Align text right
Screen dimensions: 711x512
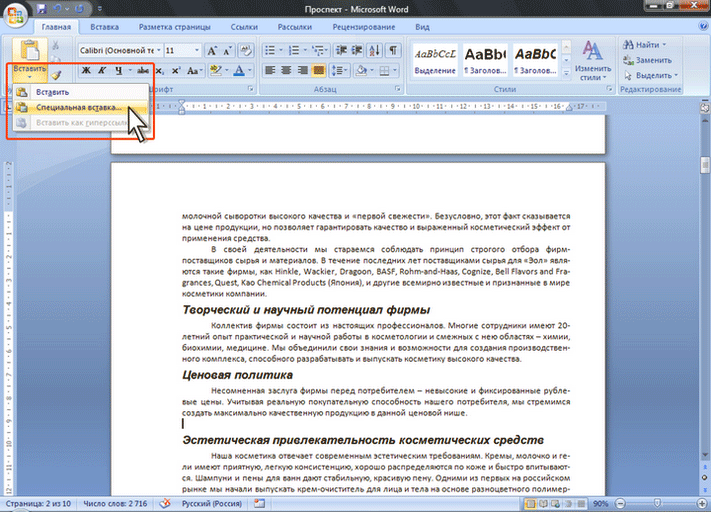(302, 70)
